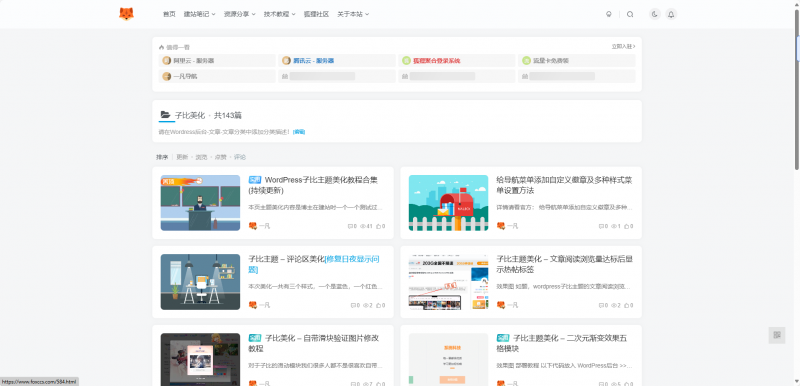Screen dimensions: 800x386
Task: Toggle dark mode with the moon icon
Action: pos(655,14)
